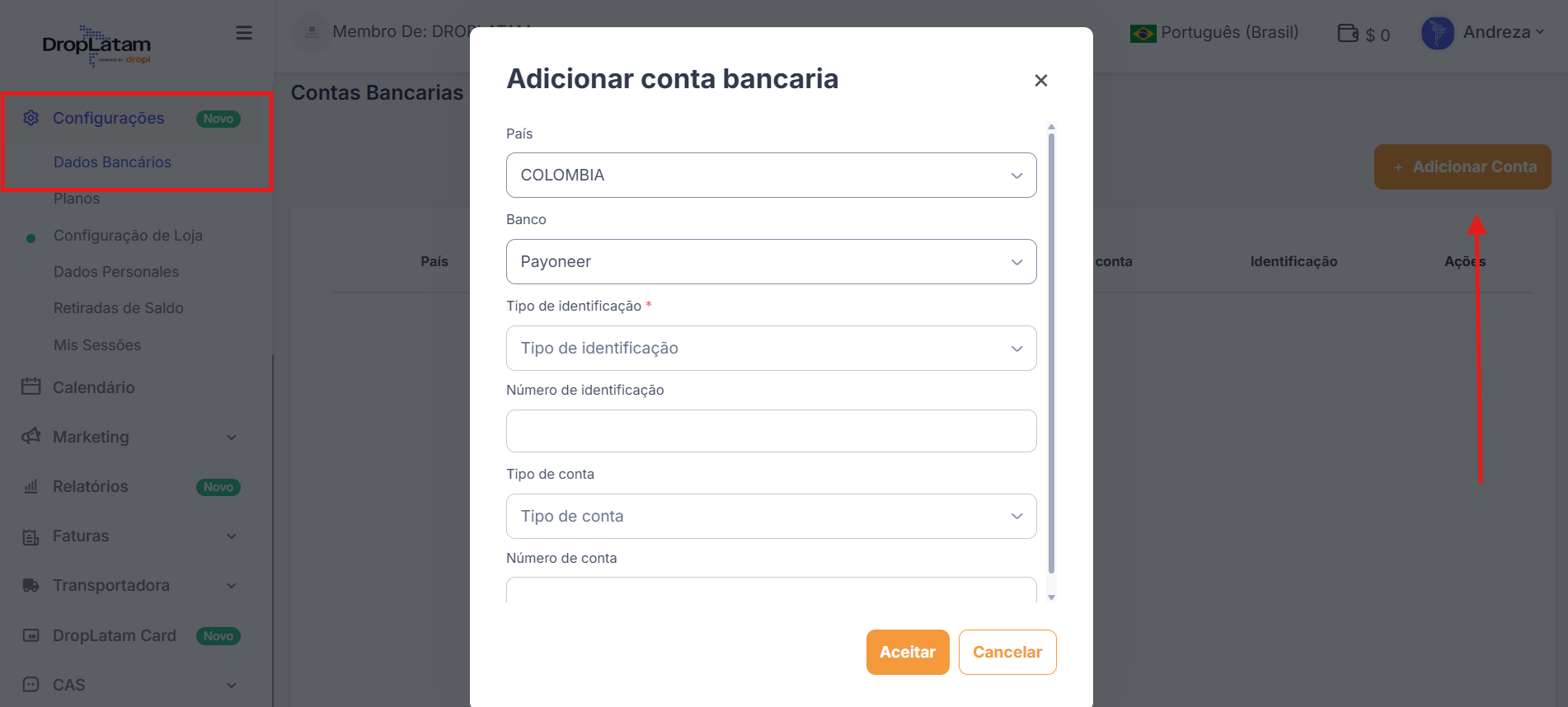Click the modal form vertical scrollbar
The height and width of the screenshot is (707, 1568).
pyautogui.click(x=1051, y=354)
